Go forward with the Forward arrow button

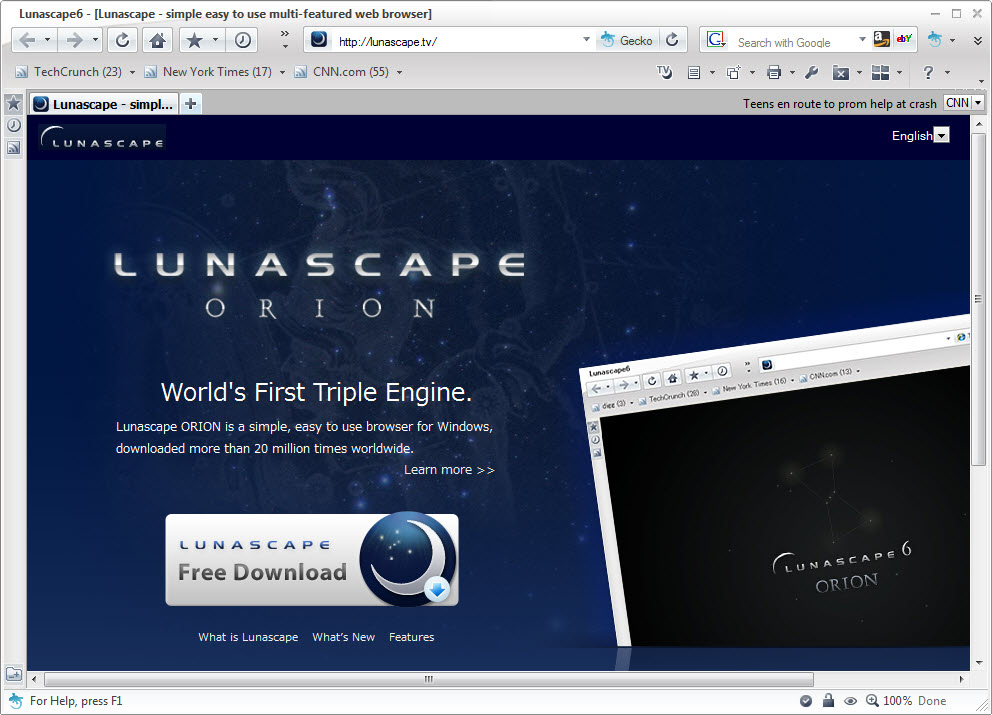pos(74,40)
